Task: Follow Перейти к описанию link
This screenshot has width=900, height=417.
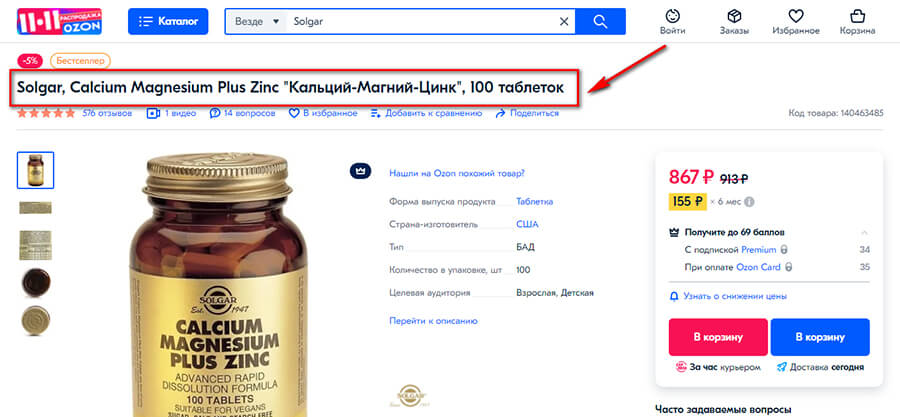Action: pyautogui.click(x=433, y=321)
